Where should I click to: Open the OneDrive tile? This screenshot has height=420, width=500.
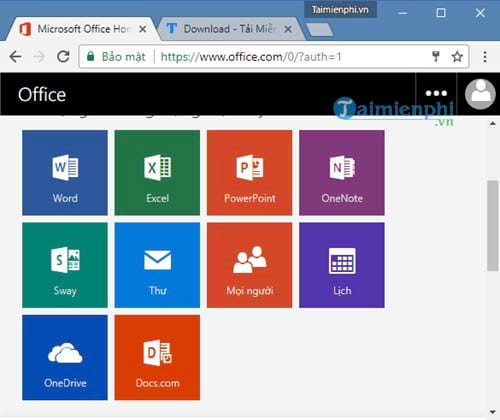coord(65,358)
